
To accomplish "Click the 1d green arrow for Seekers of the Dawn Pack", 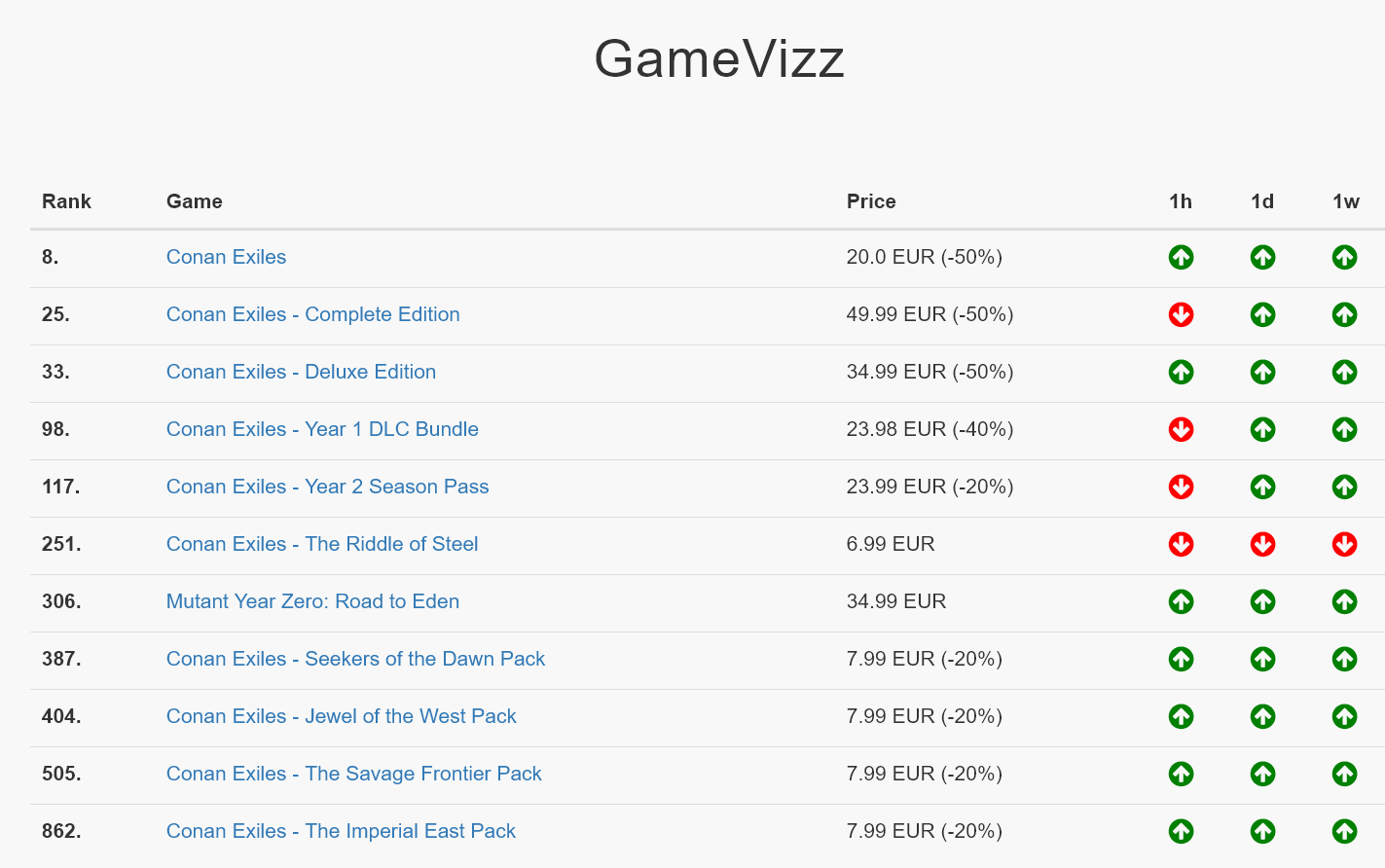I will (1262, 660).
